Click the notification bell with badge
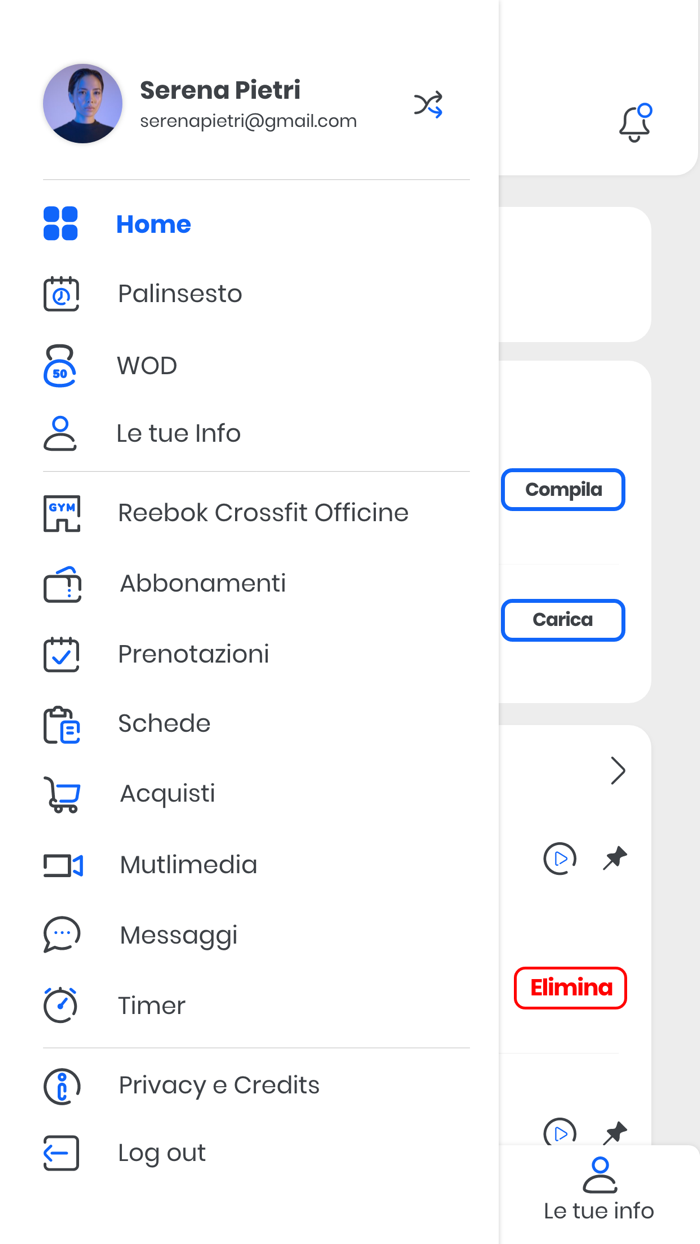Image resolution: width=700 pixels, height=1244 pixels. [634, 122]
